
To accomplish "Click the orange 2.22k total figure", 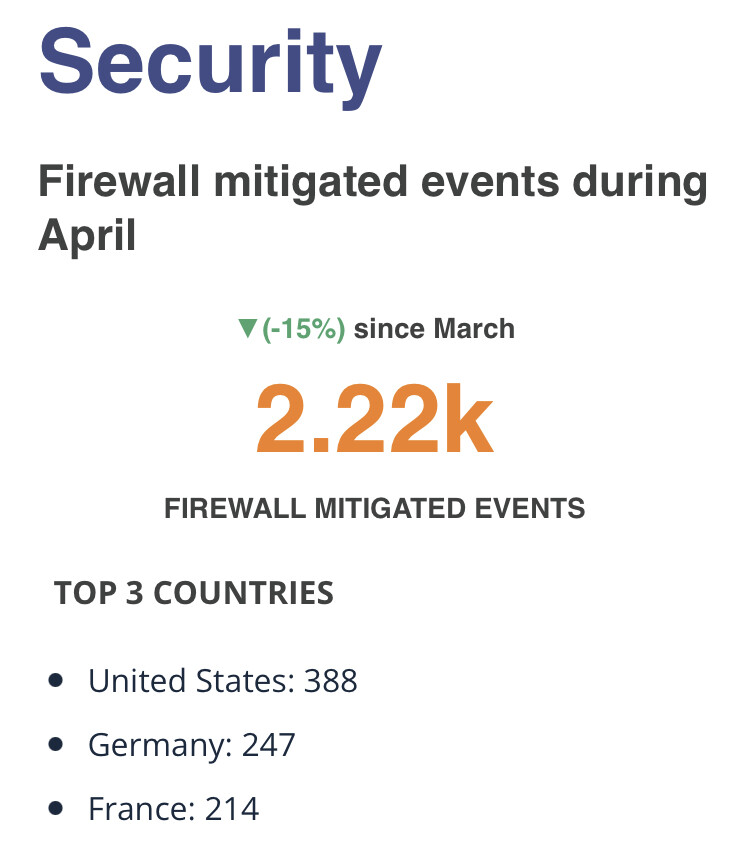I will coord(374,420).
